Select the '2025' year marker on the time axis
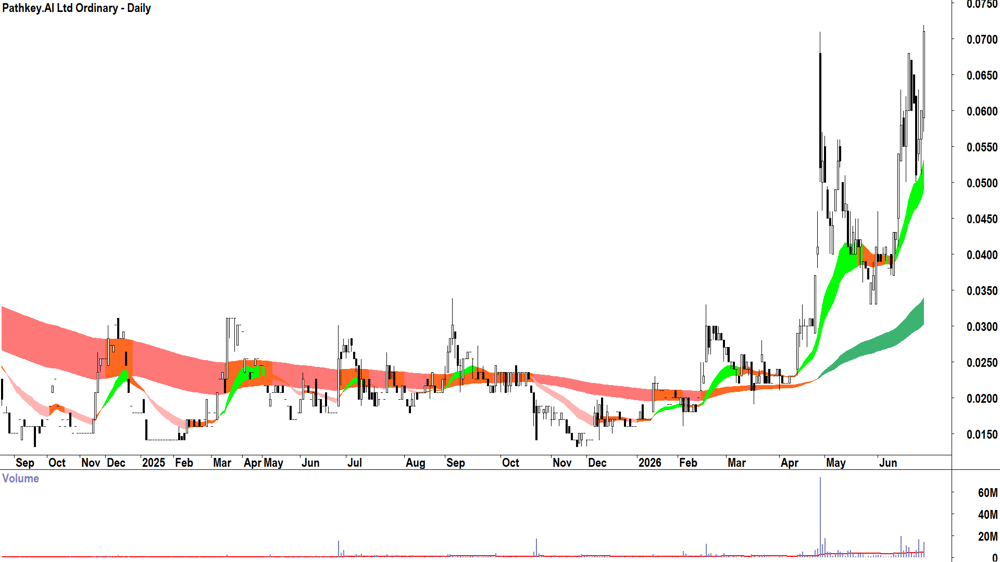Image resolution: width=1000 pixels, height=562 pixels. point(153,462)
